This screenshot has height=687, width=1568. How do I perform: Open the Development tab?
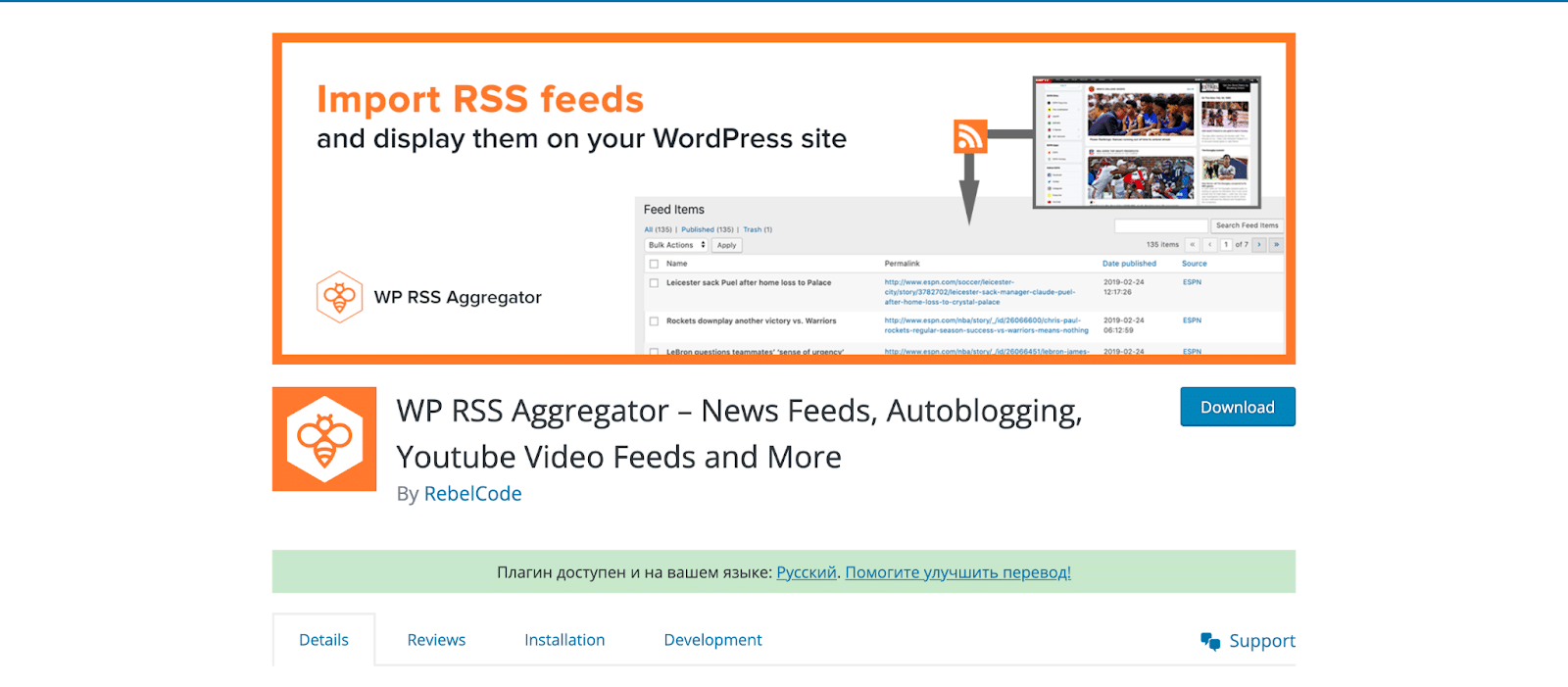point(712,640)
